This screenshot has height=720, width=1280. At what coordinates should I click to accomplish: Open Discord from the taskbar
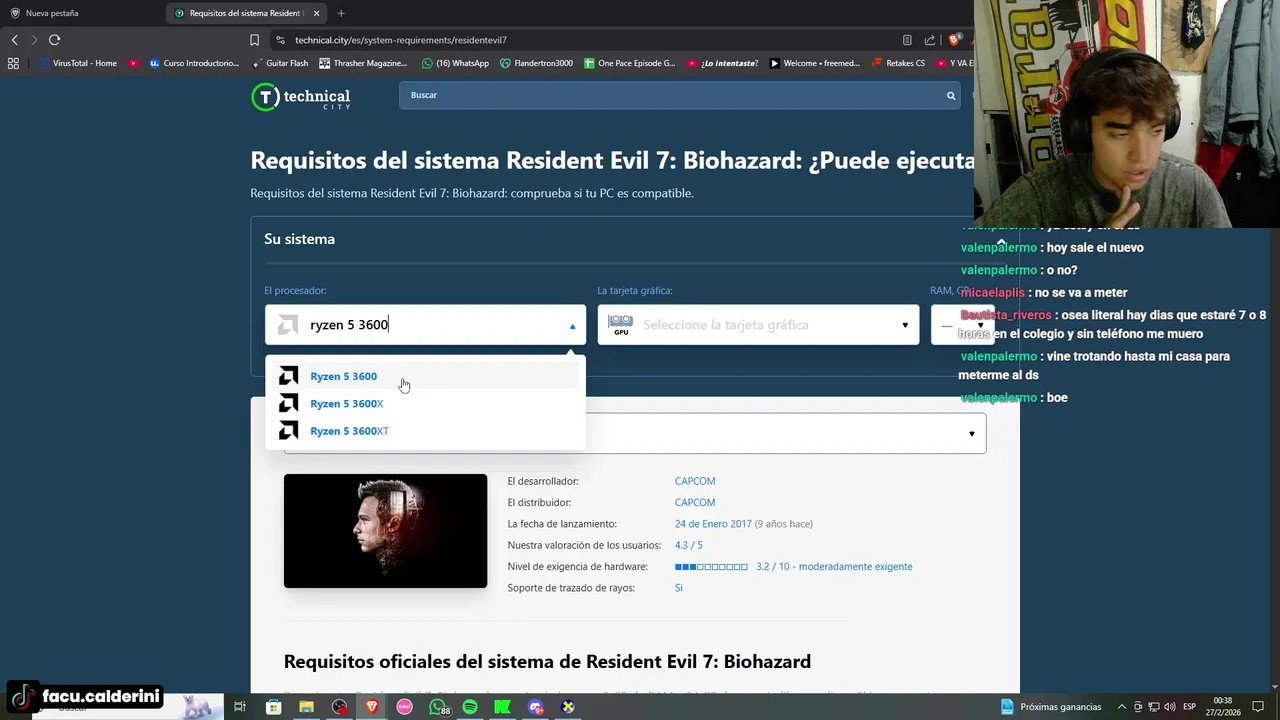(x=536, y=707)
